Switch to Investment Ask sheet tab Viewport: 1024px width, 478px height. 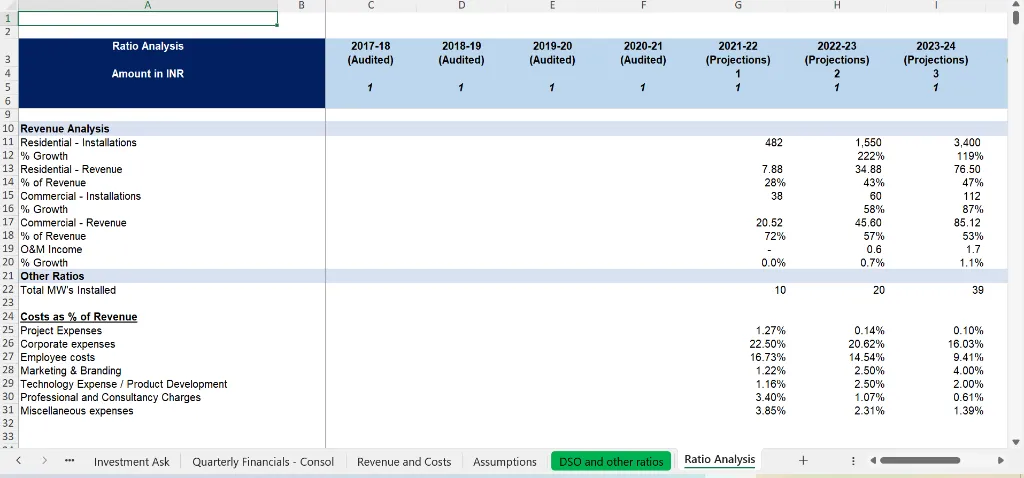pyautogui.click(x=131, y=461)
